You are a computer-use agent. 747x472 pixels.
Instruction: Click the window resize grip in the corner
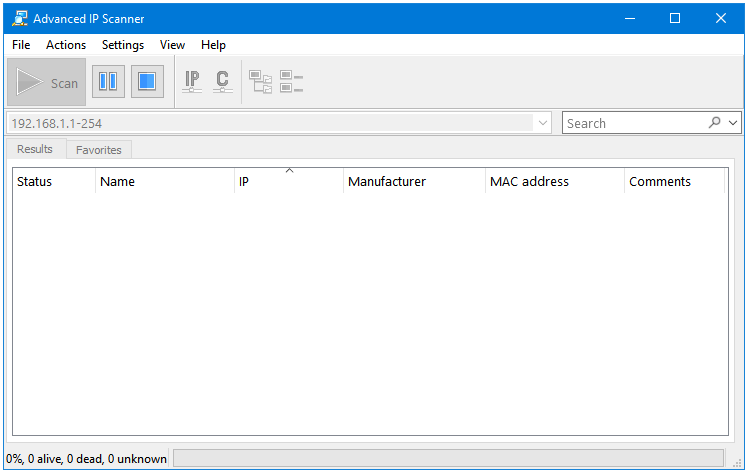tap(737, 462)
